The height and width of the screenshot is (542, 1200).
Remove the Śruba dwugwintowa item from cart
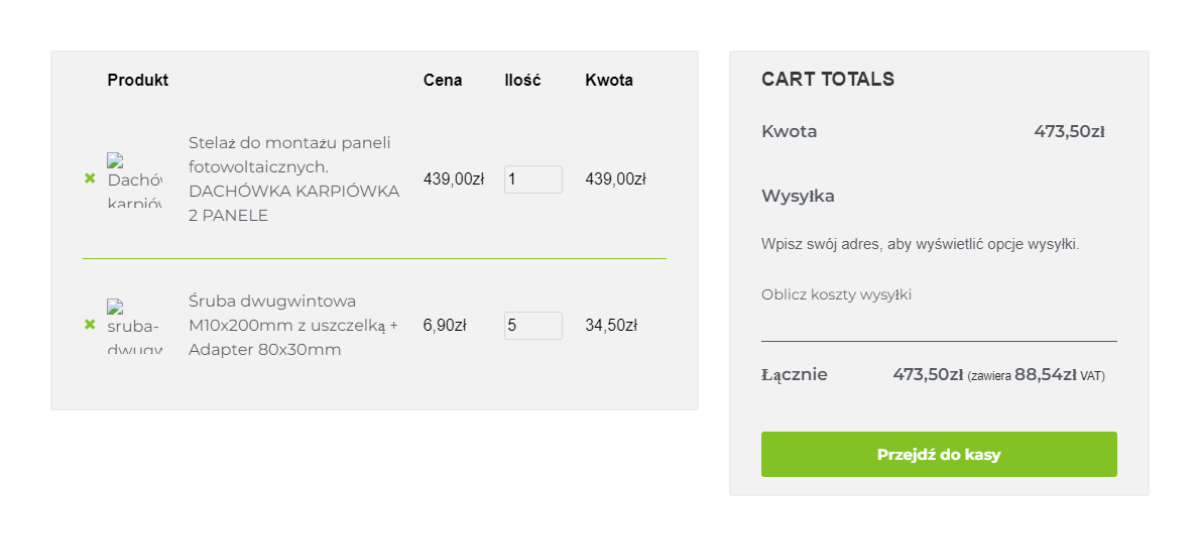pyautogui.click(x=90, y=325)
